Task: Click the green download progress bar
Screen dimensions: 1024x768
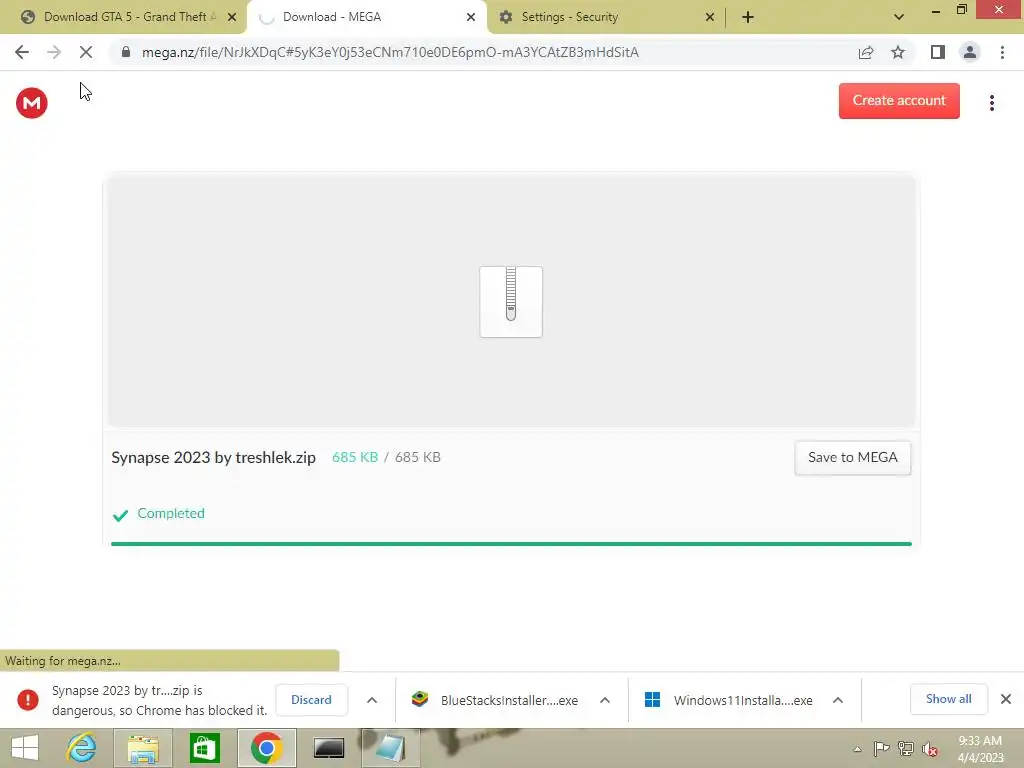Action: point(511,543)
